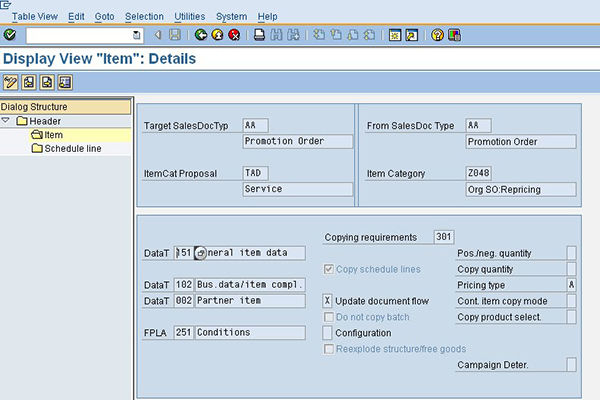Viewport: 600px width, 400px height.
Task: Click the DataT 151 field
Action: (x=184, y=253)
